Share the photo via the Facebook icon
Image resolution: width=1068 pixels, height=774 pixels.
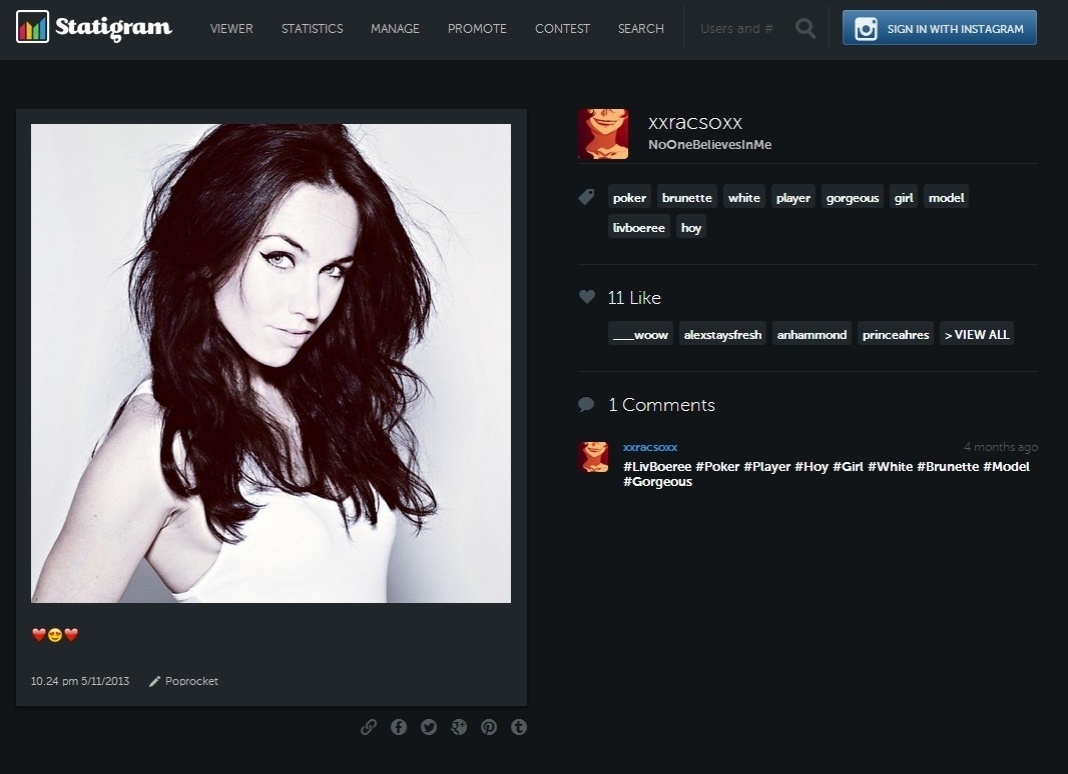click(x=399, y=727)
